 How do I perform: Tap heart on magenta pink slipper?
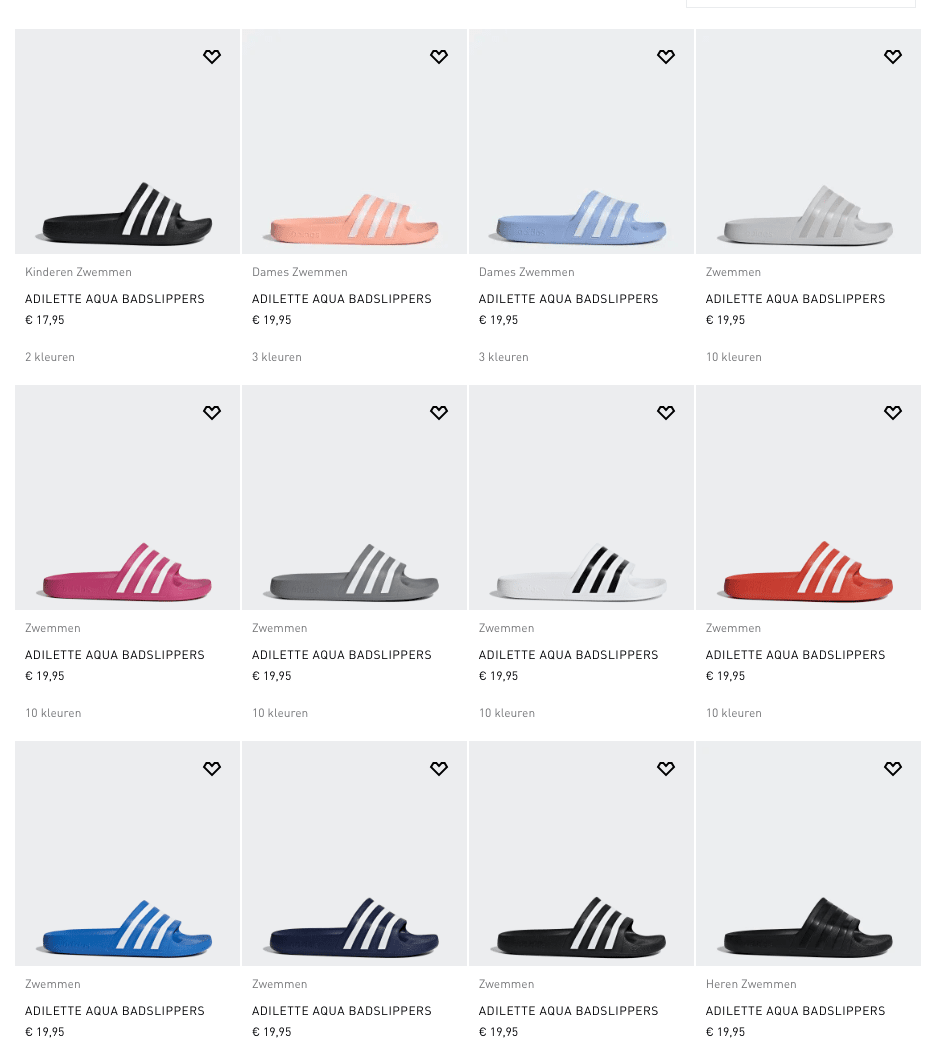tap(212, 412)
